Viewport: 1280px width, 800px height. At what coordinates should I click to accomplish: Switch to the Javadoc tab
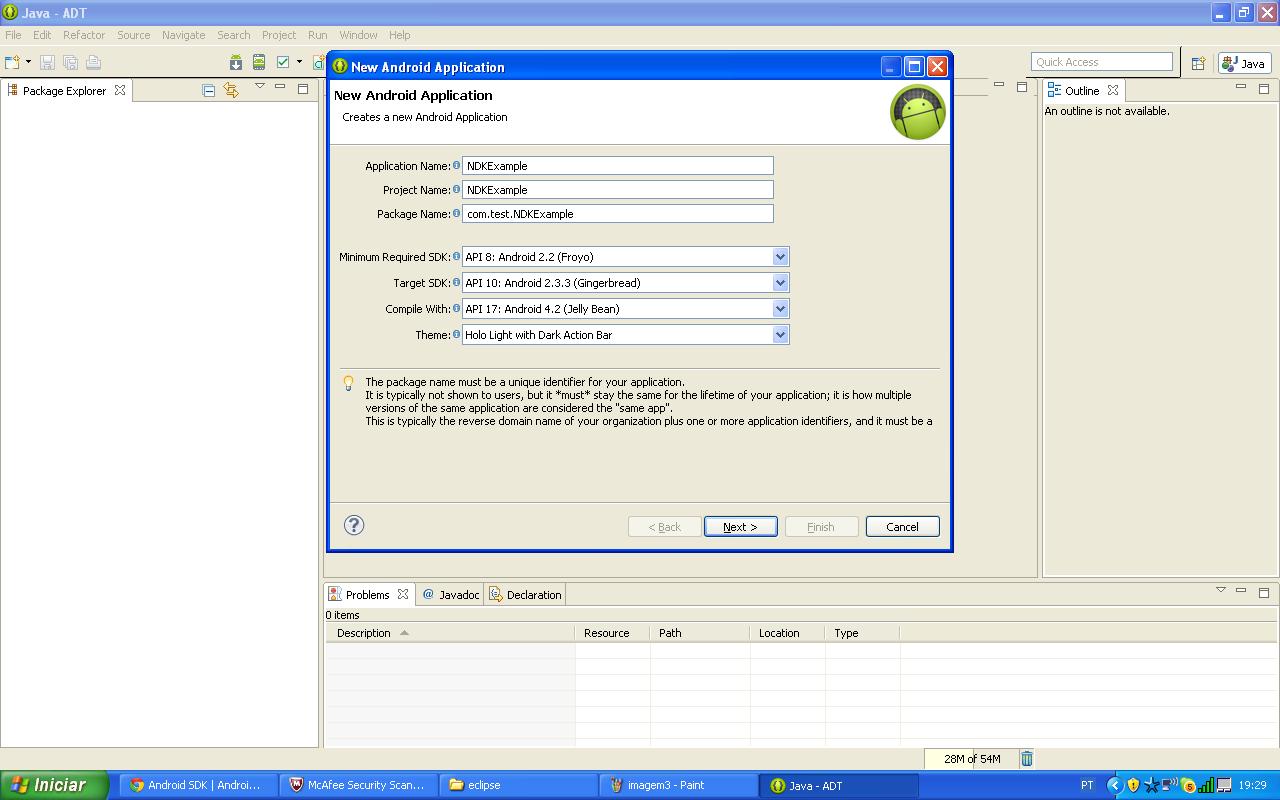point(451,595)
